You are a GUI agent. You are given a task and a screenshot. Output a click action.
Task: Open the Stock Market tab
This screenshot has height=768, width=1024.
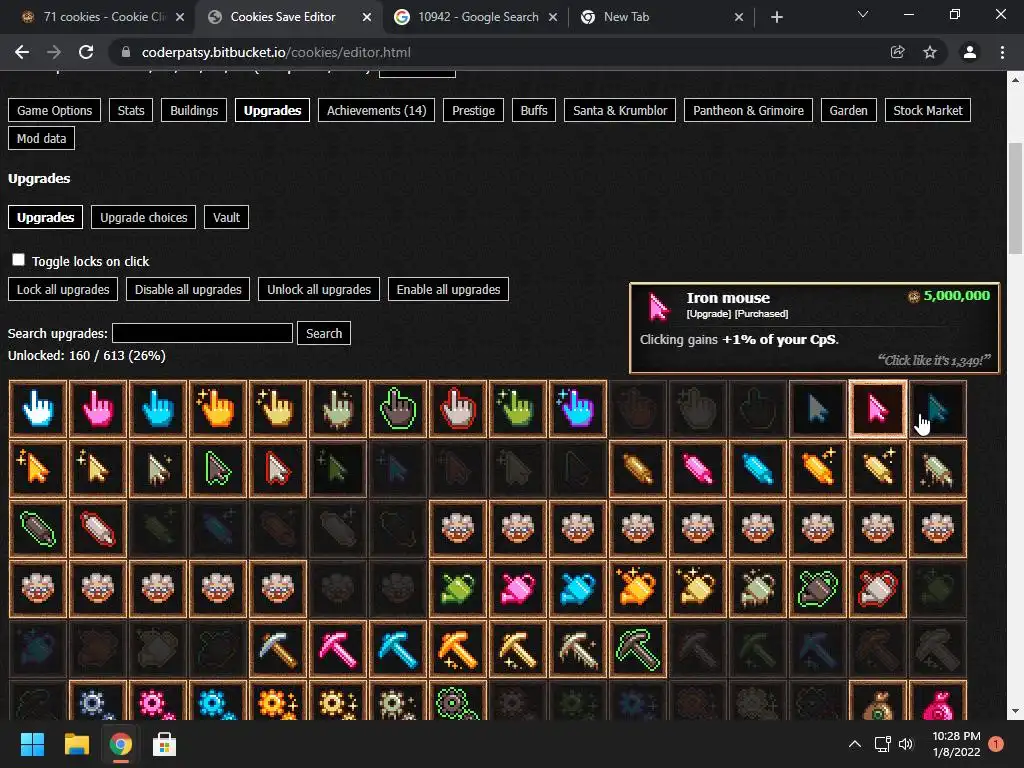tap(928, 110)
